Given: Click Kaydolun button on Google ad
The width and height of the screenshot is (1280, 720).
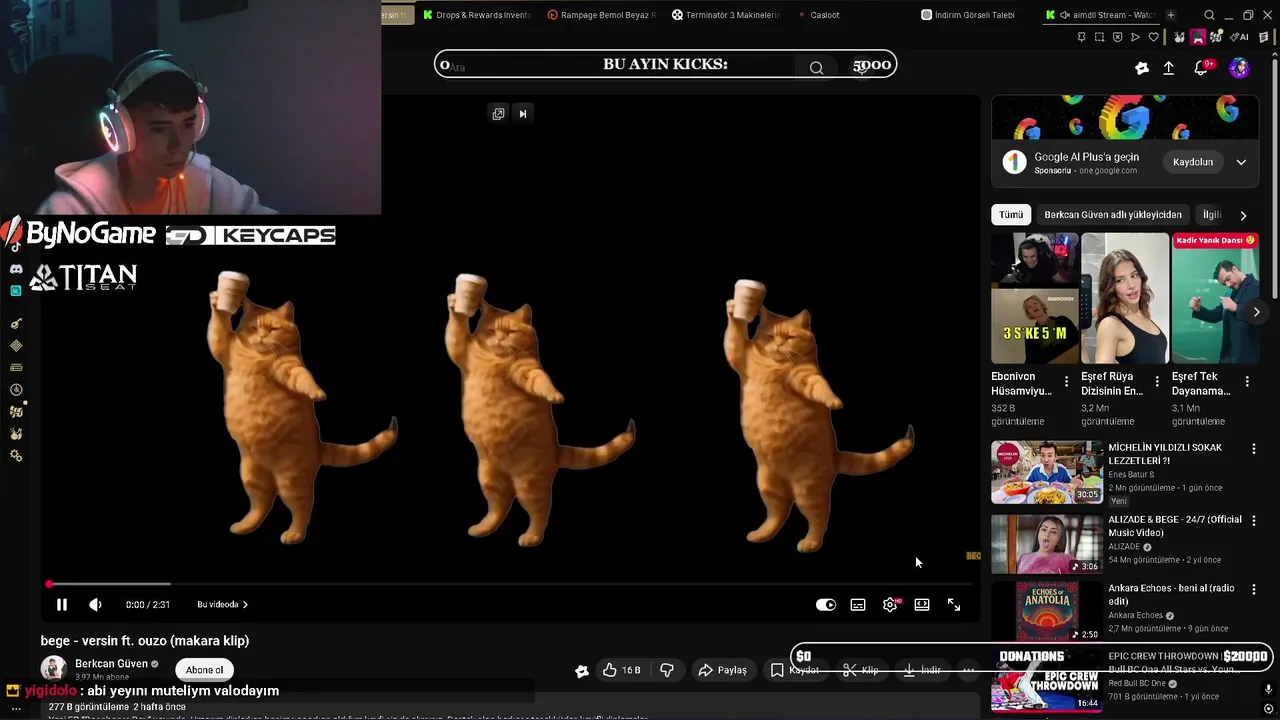Looking at the screenshot, I should pyautogui.click(x=1193, y=162).
